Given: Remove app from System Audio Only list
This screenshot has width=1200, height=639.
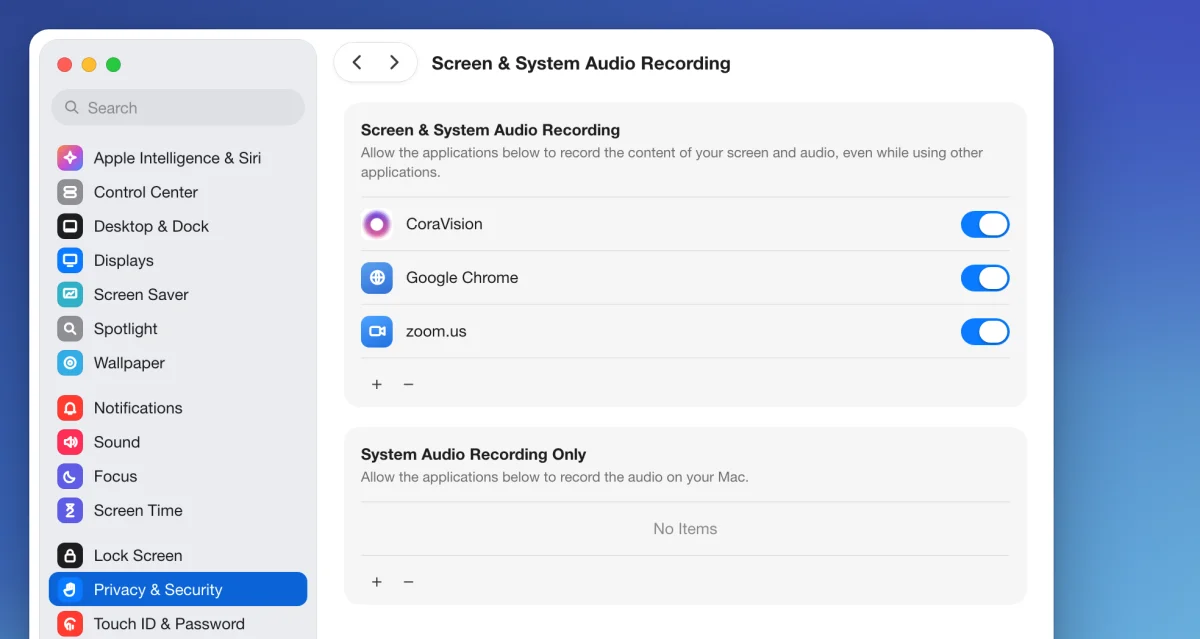Looking at the screenshot, I should (408, 581).
